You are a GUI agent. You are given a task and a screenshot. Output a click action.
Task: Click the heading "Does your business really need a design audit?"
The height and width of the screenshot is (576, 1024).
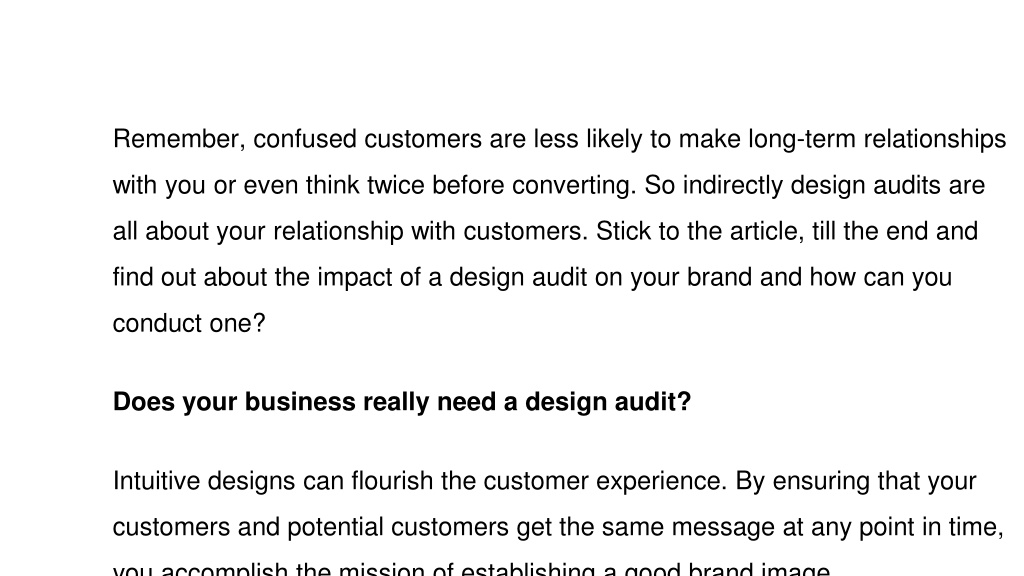[x=402, y=402]
